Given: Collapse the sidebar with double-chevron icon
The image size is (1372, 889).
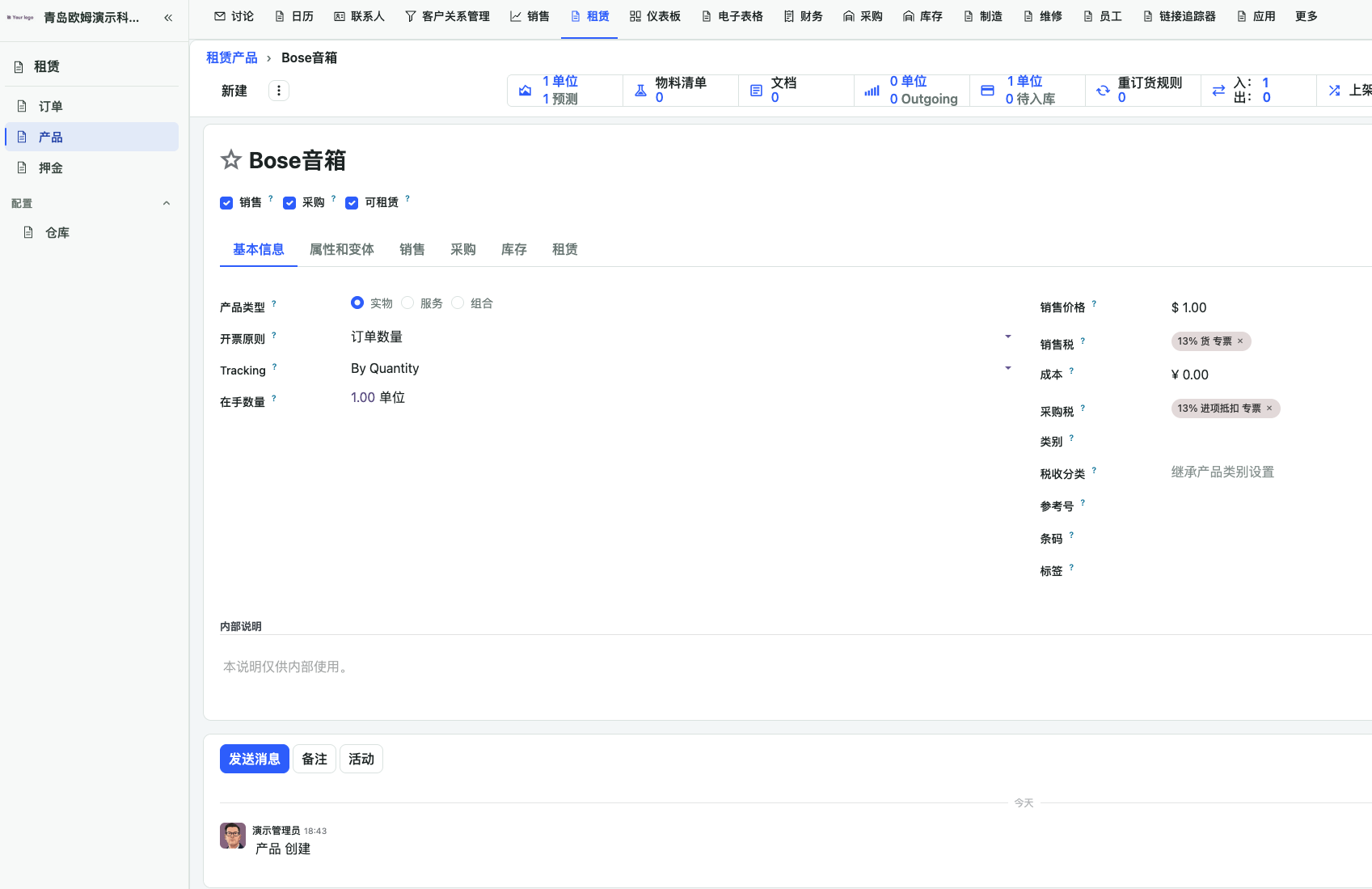Looking at the screenshot, I should 168,17.
